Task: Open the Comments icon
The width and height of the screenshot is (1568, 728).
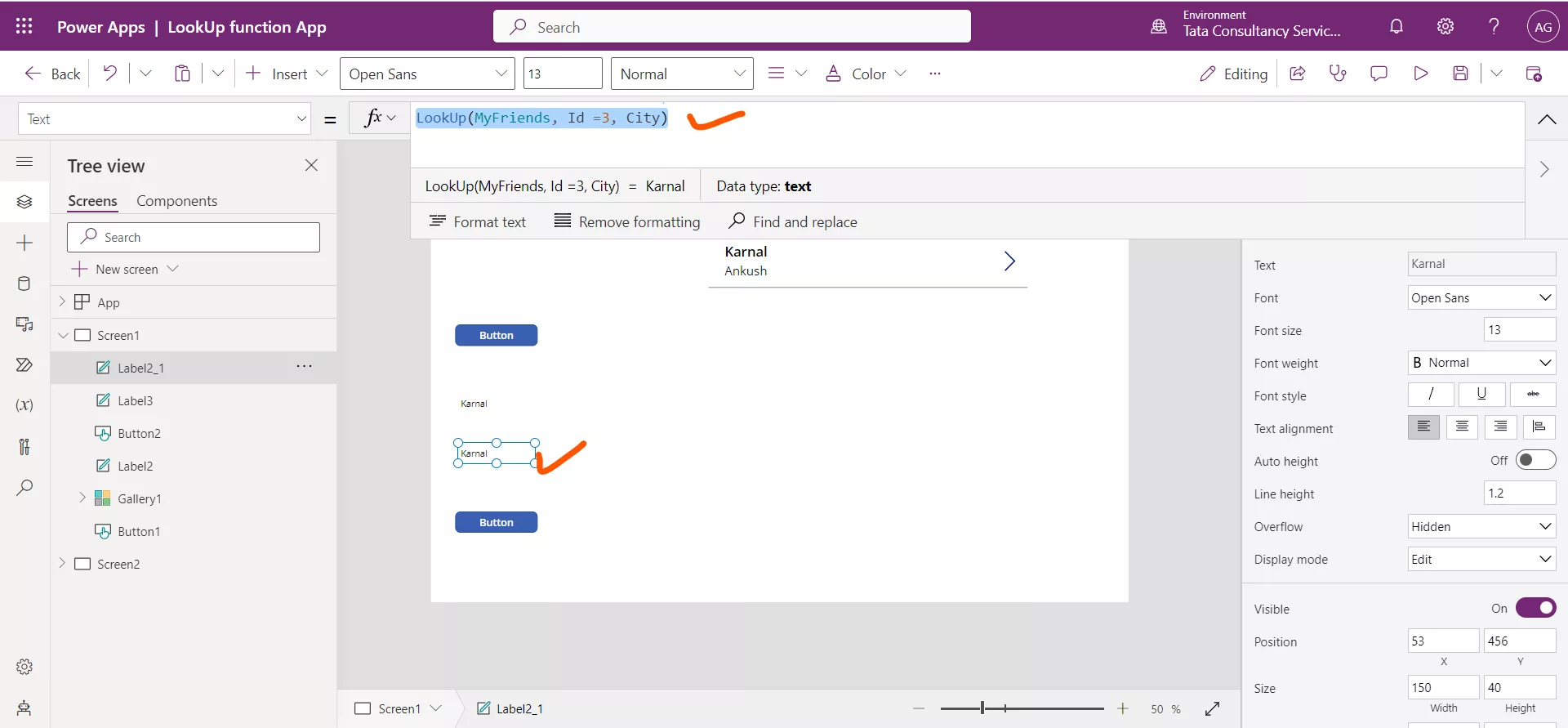Action: pos(1379,74)
